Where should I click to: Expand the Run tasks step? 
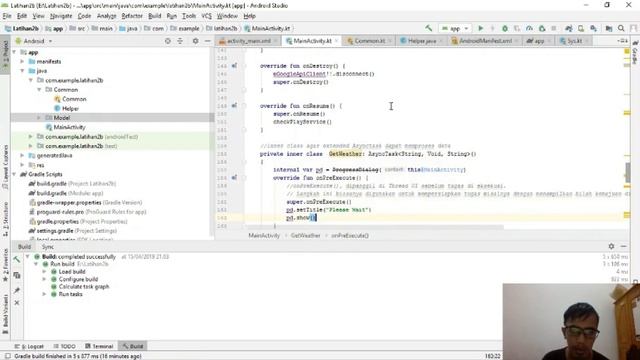[x=44, y=294]
